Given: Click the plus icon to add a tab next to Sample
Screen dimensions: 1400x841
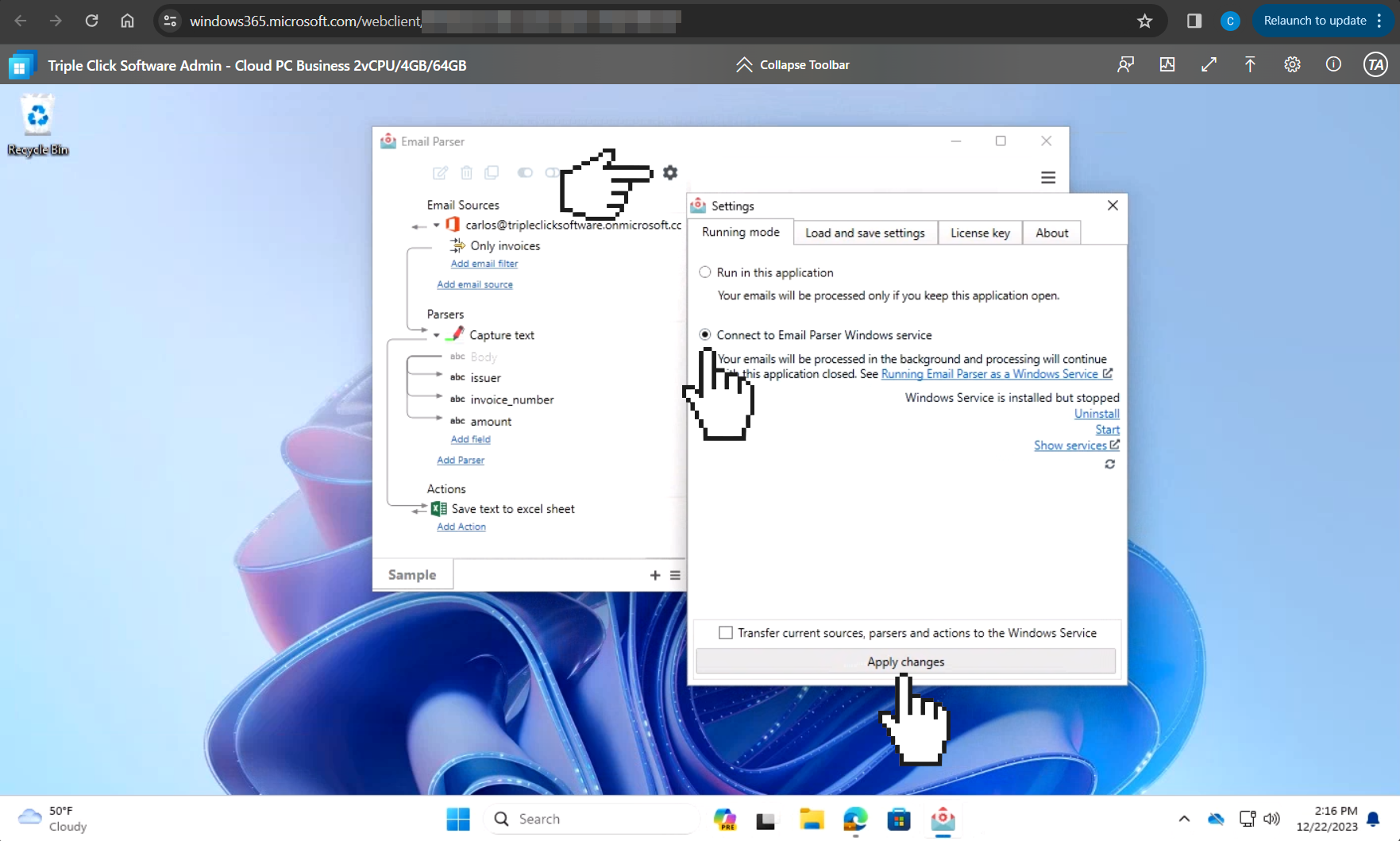Looking at the screenshot, I should (655, 575).
